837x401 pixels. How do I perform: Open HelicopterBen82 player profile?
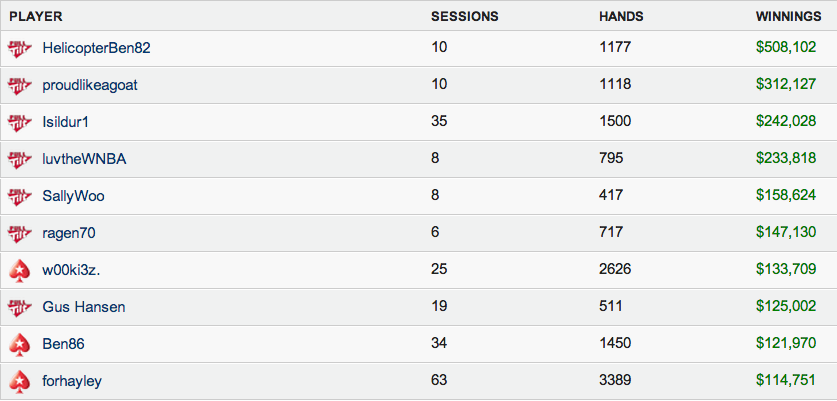(96, 48)
